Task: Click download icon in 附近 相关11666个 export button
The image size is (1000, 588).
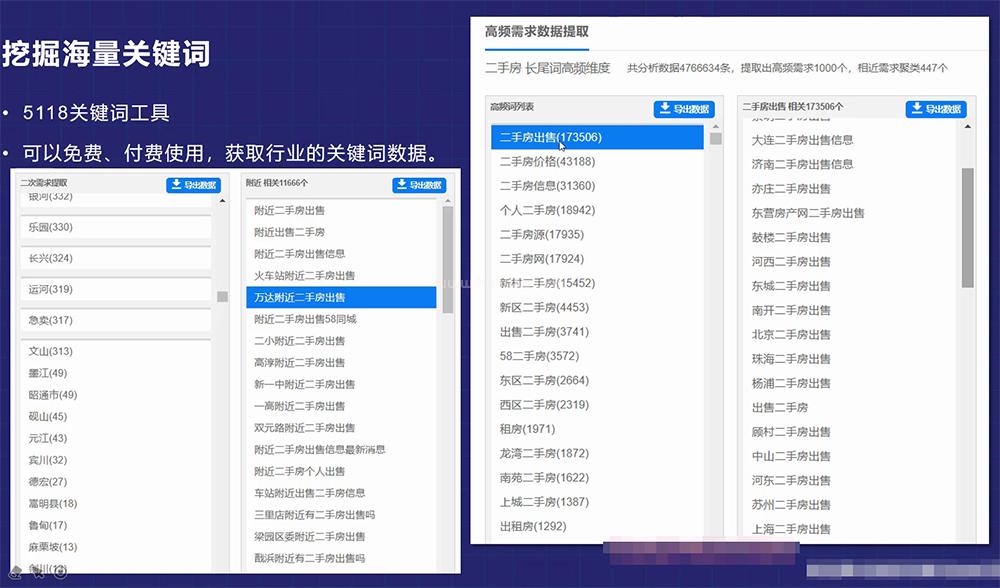Action: pyautogui.click(x=403, y=185)
